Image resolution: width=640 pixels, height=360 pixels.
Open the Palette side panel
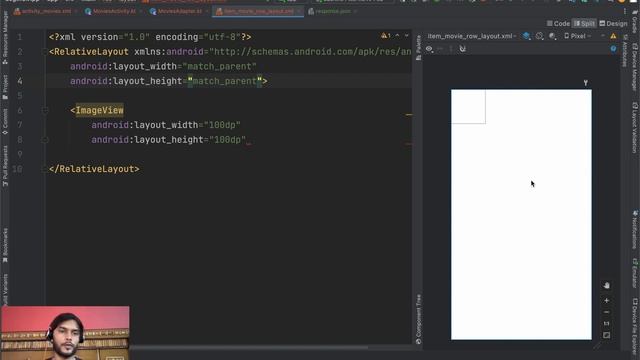pyautogui.click(x=418, y=48)
